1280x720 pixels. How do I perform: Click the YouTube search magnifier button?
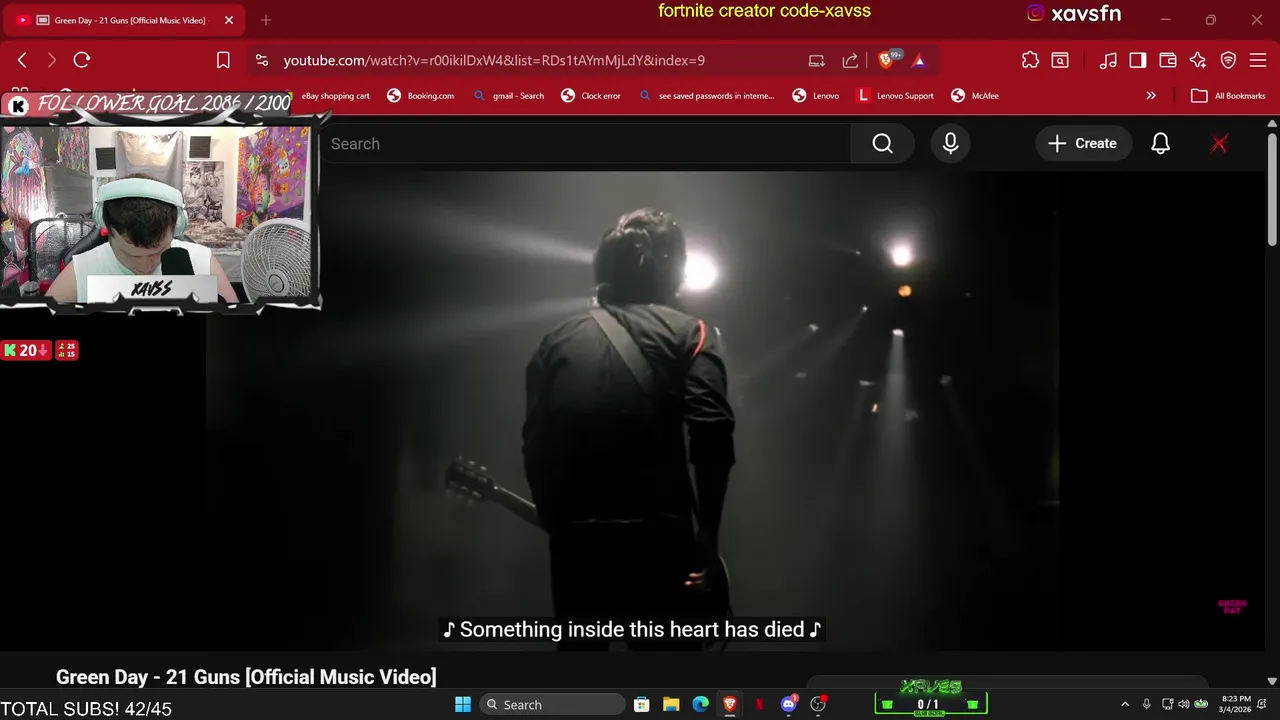click(x=882, y=144)
